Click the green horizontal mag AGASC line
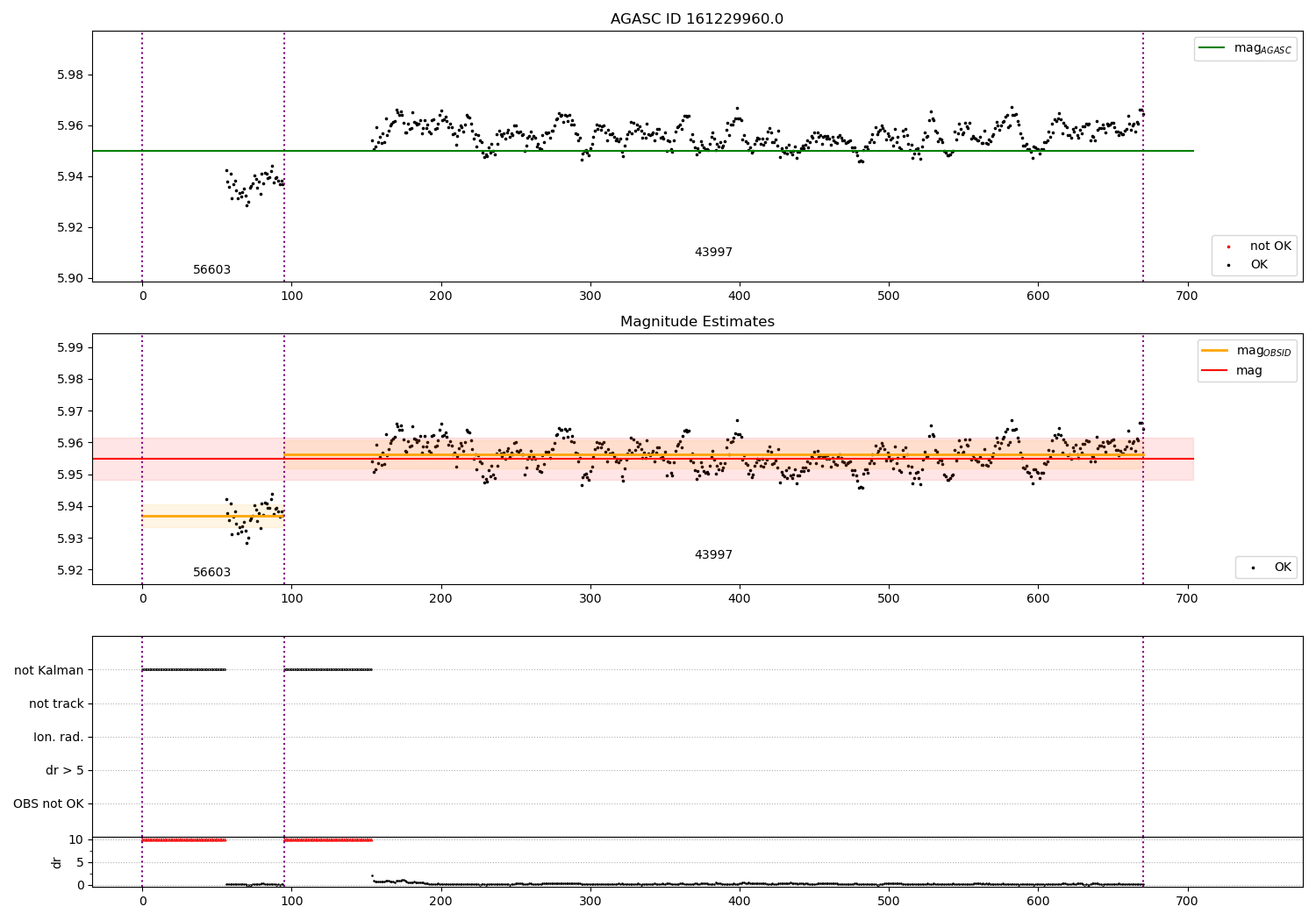The image size is (1316, 921). [x=643, y=151]
